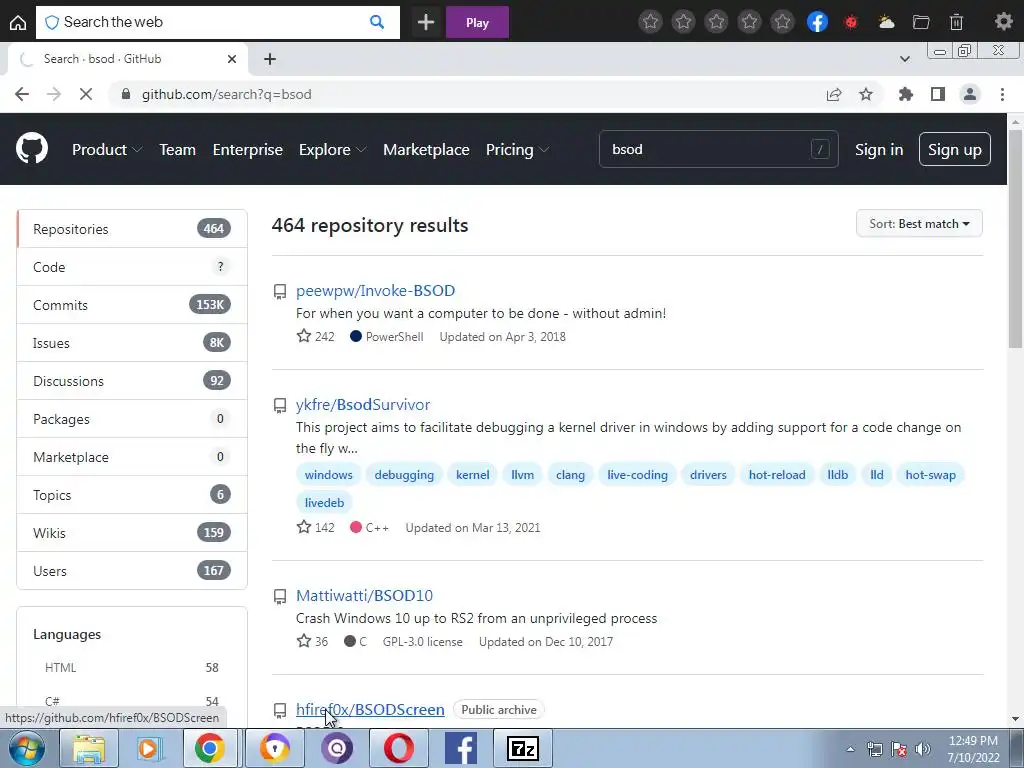Select the Repositories filter
This screenshot has height=768, width=1024.
coord(133,229)
